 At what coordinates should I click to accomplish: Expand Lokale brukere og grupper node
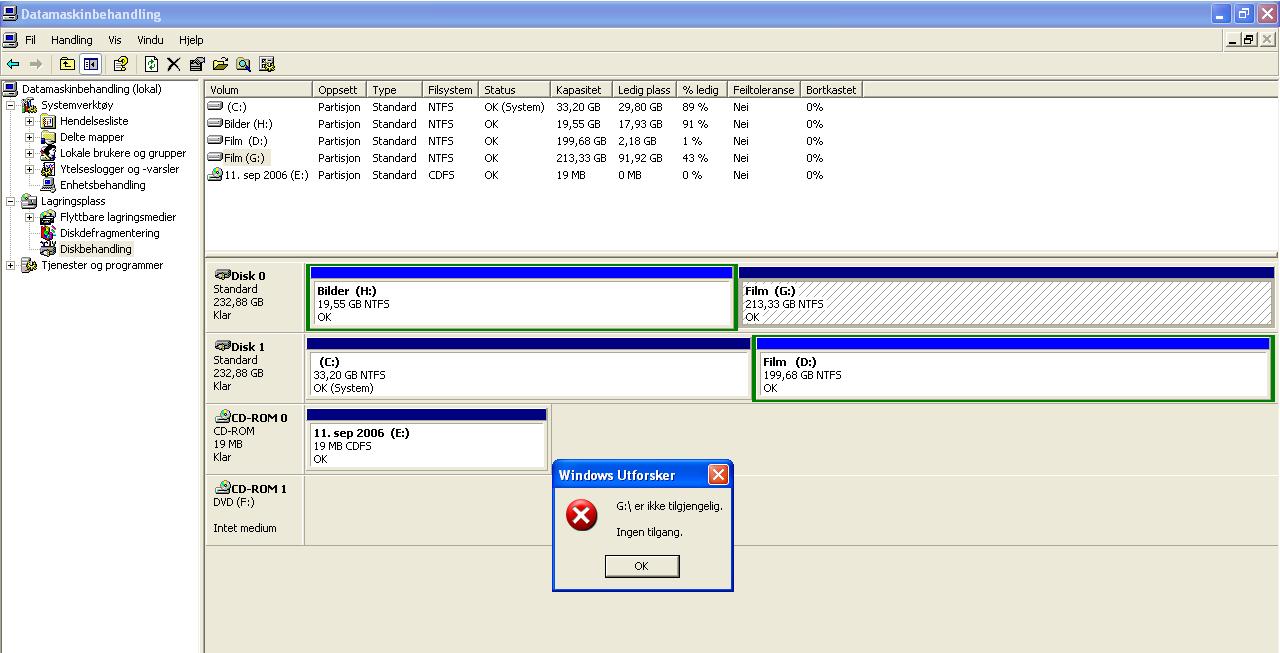point(30,153)
